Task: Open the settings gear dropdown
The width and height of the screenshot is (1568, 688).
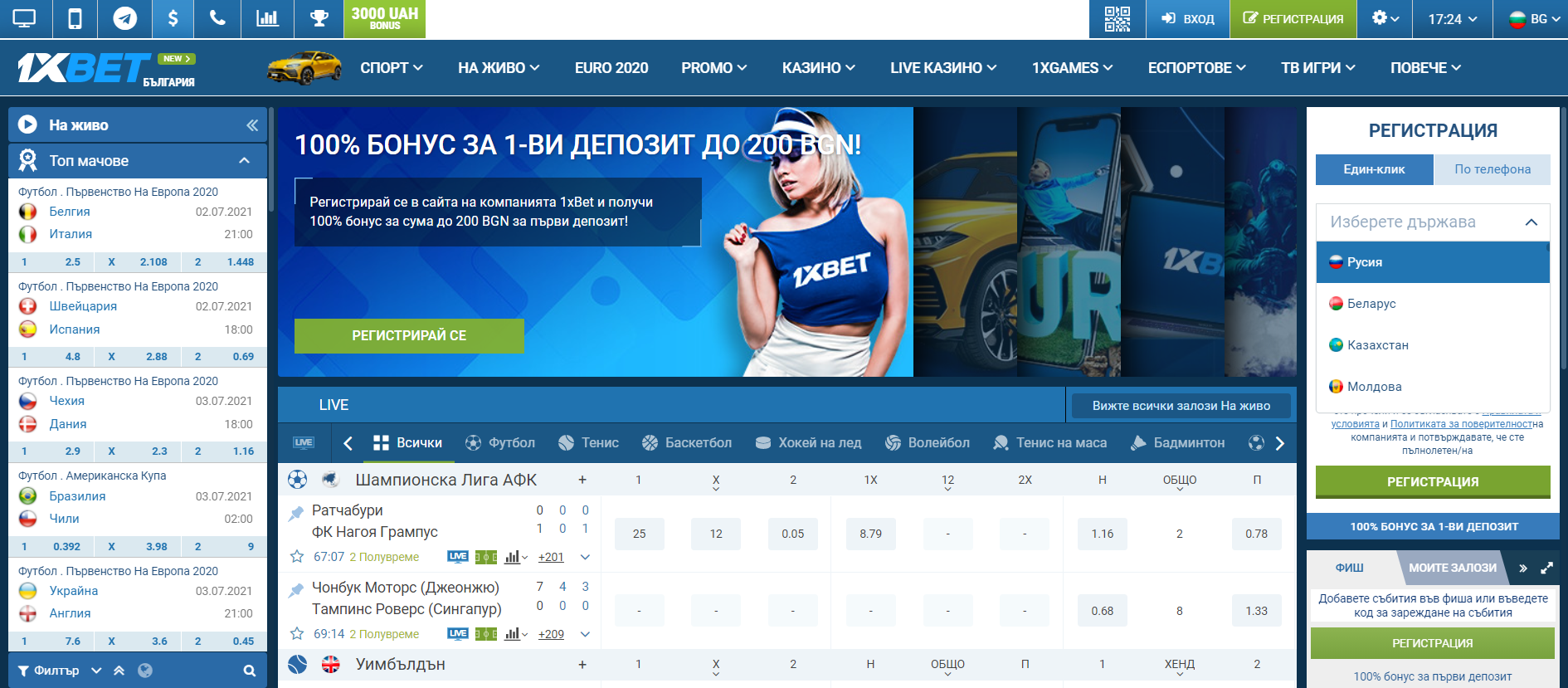Action: [1384, 18]
